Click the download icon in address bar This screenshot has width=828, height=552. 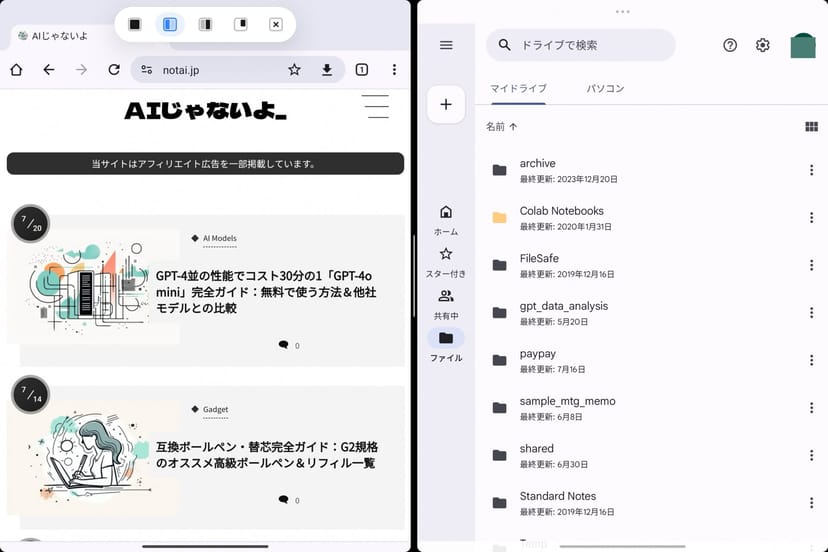click(326, 70)
